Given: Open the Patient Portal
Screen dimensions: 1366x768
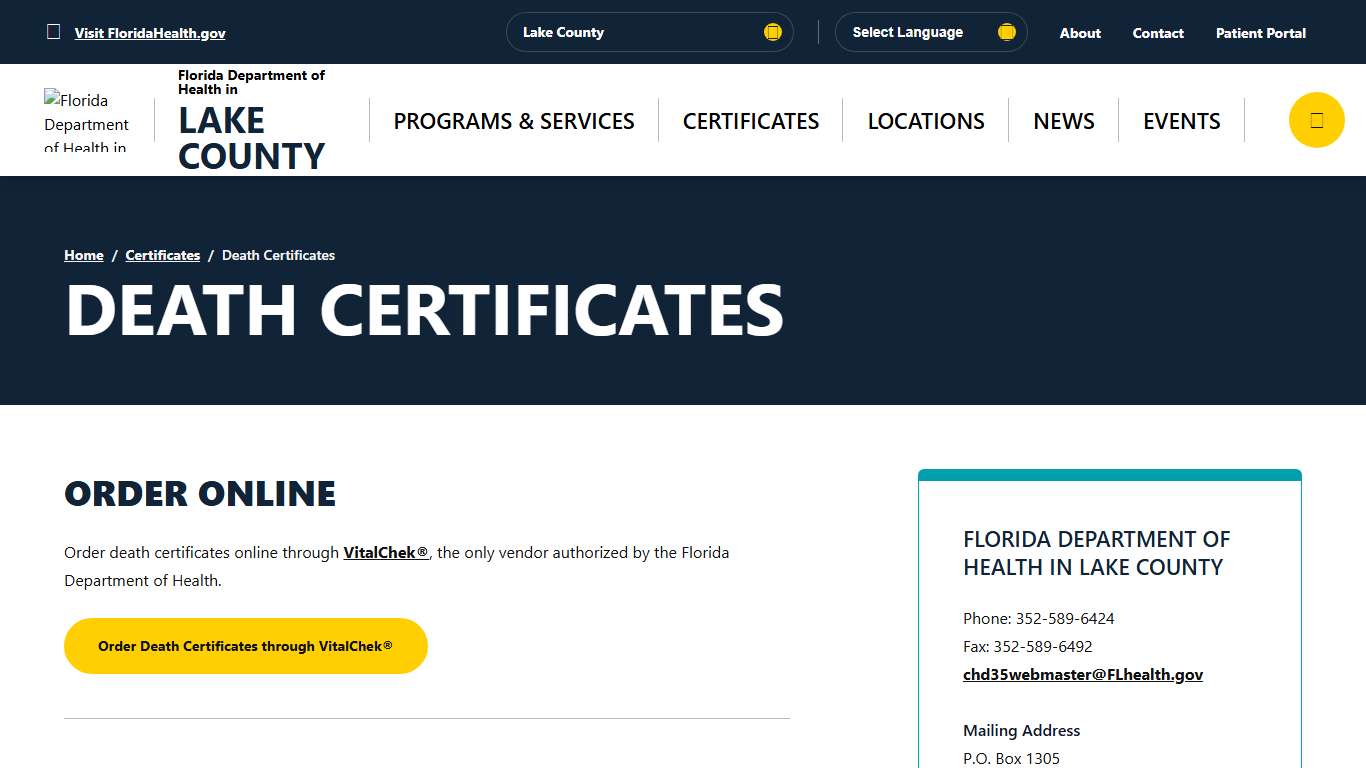Looking at the screenshot, I should click(1260, 32).
